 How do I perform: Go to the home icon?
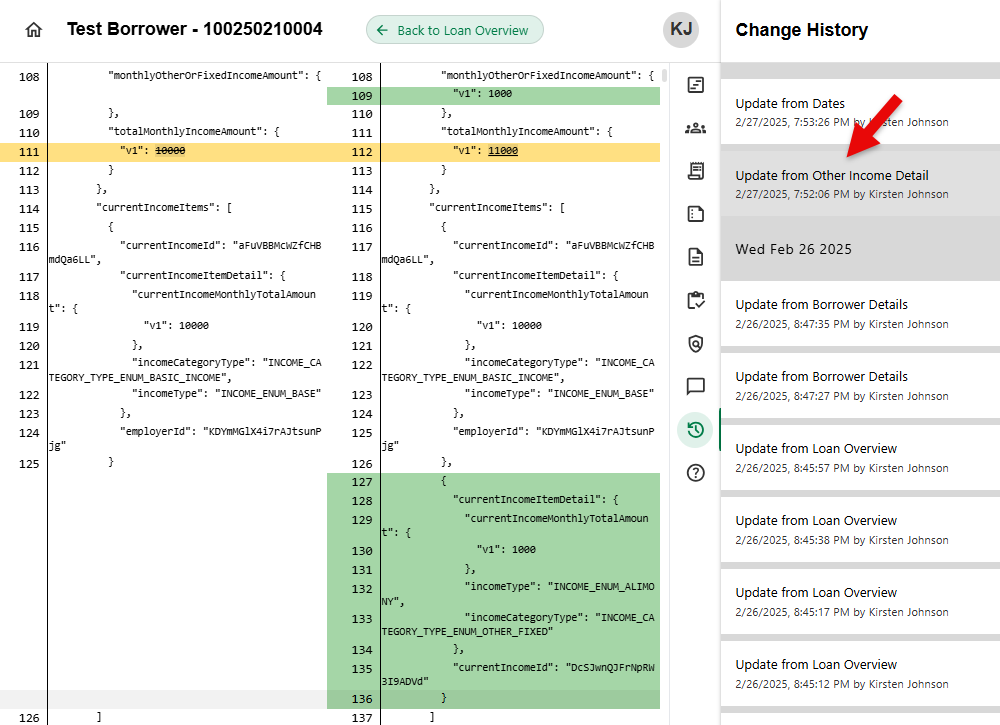[33, 30]
